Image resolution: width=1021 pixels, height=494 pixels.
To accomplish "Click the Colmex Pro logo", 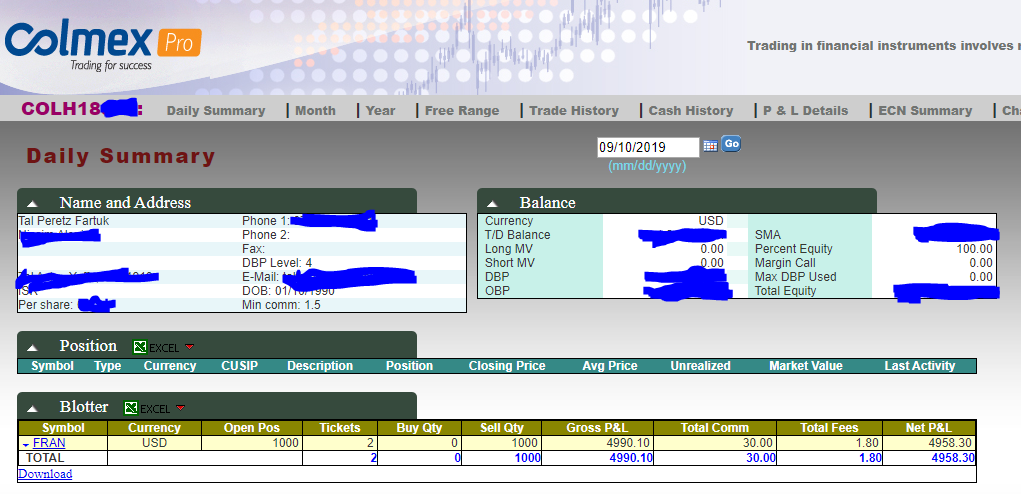I will coord(103,46).
